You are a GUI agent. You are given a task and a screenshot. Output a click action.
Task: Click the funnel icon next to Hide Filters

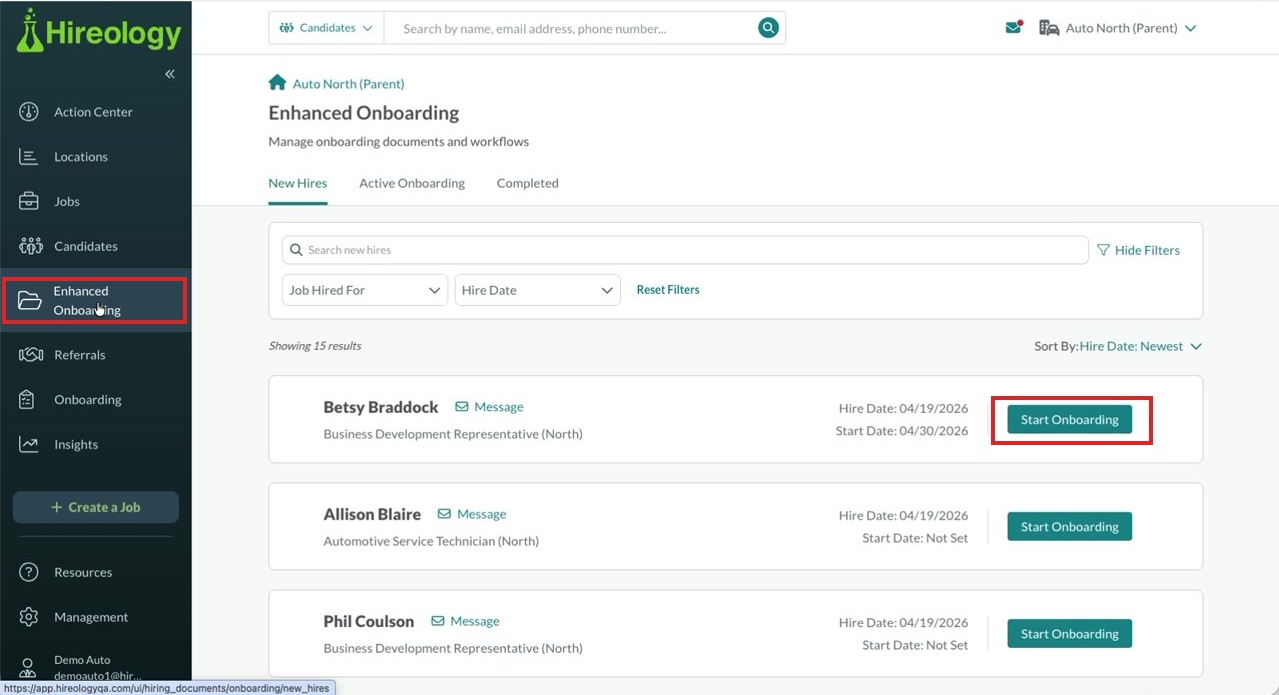[x=1104, y=250]
